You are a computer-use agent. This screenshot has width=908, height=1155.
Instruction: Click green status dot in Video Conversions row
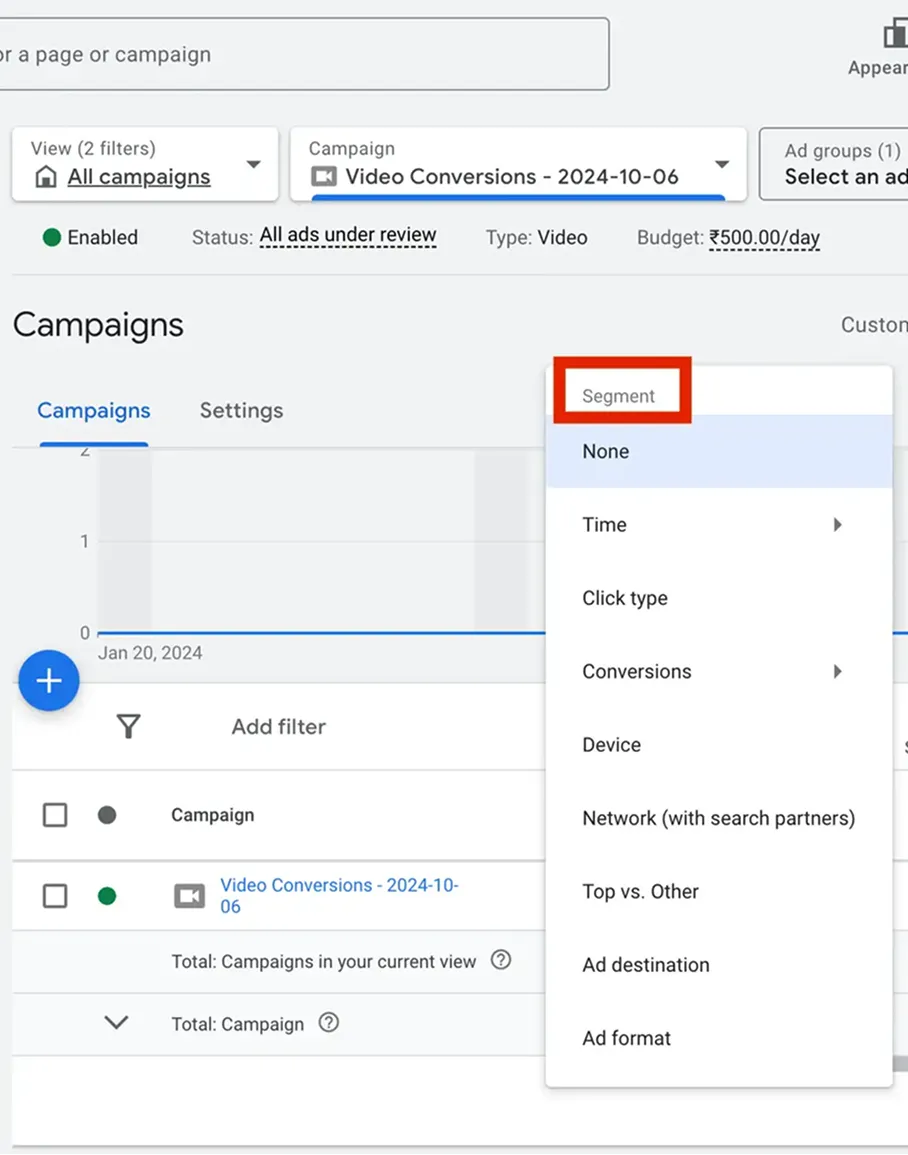coord(107,896)
